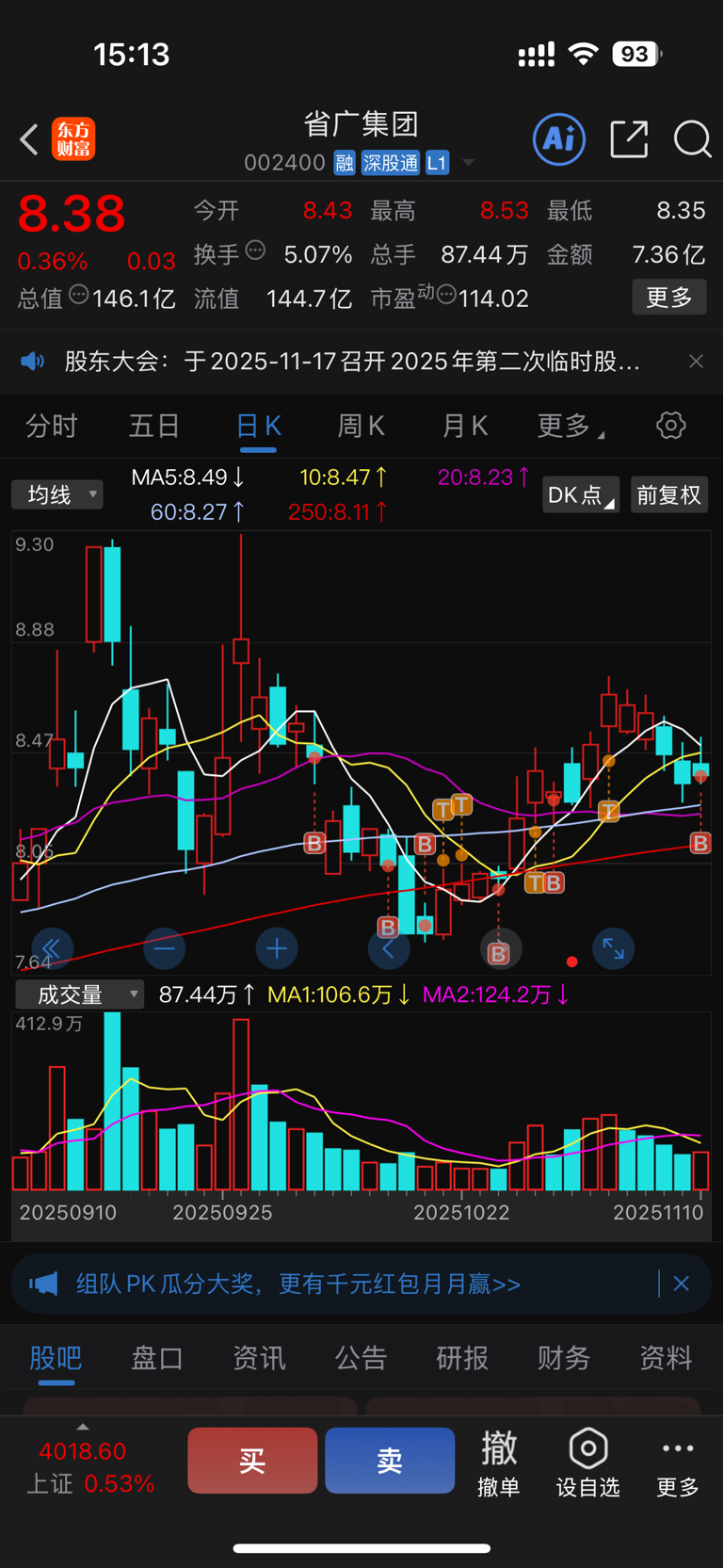Tap the info icon beside 市盈动
The image size is (724, 1568).
(x=446, y=296)
